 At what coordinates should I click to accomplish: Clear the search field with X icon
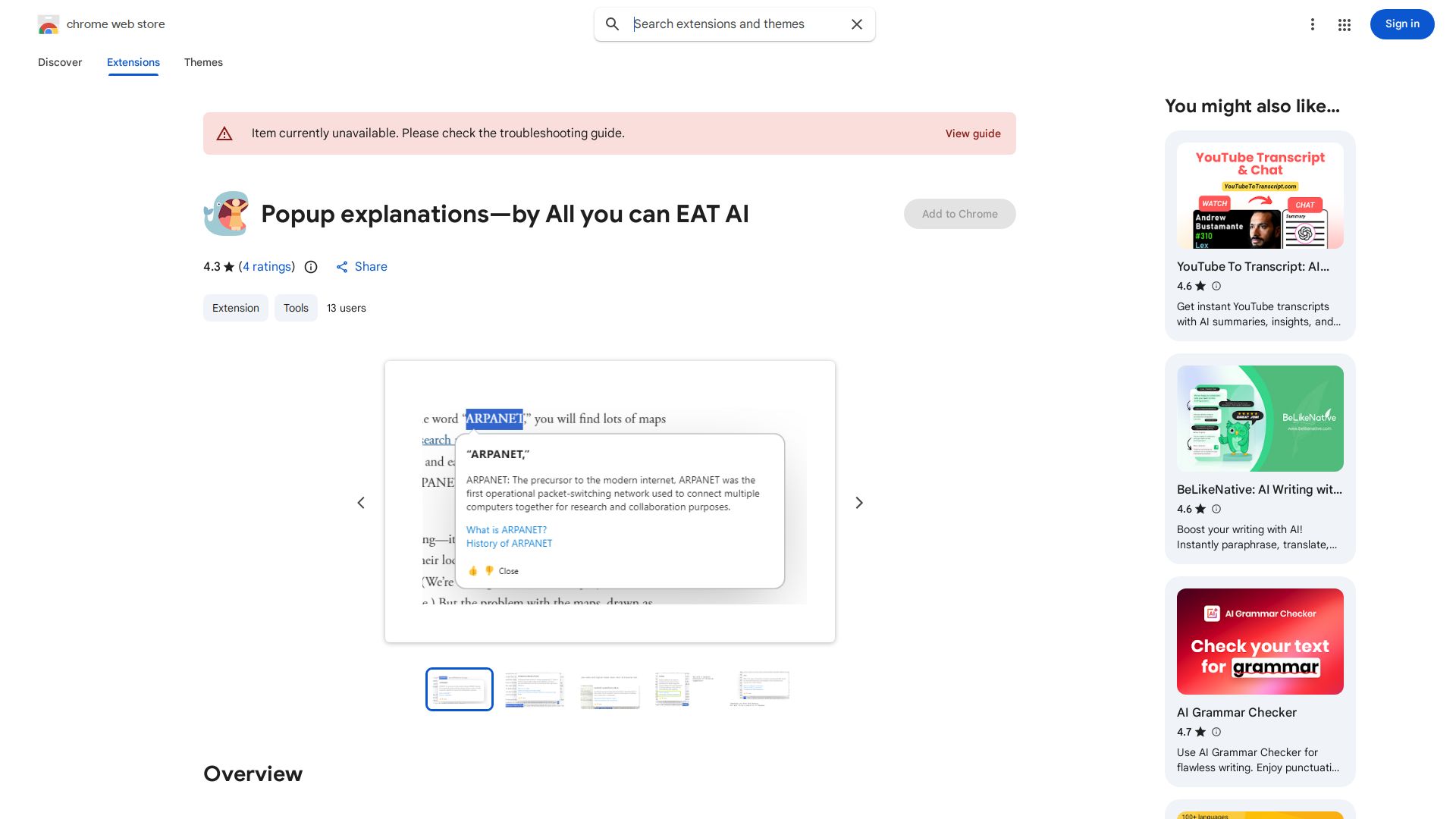click(857, 24)
